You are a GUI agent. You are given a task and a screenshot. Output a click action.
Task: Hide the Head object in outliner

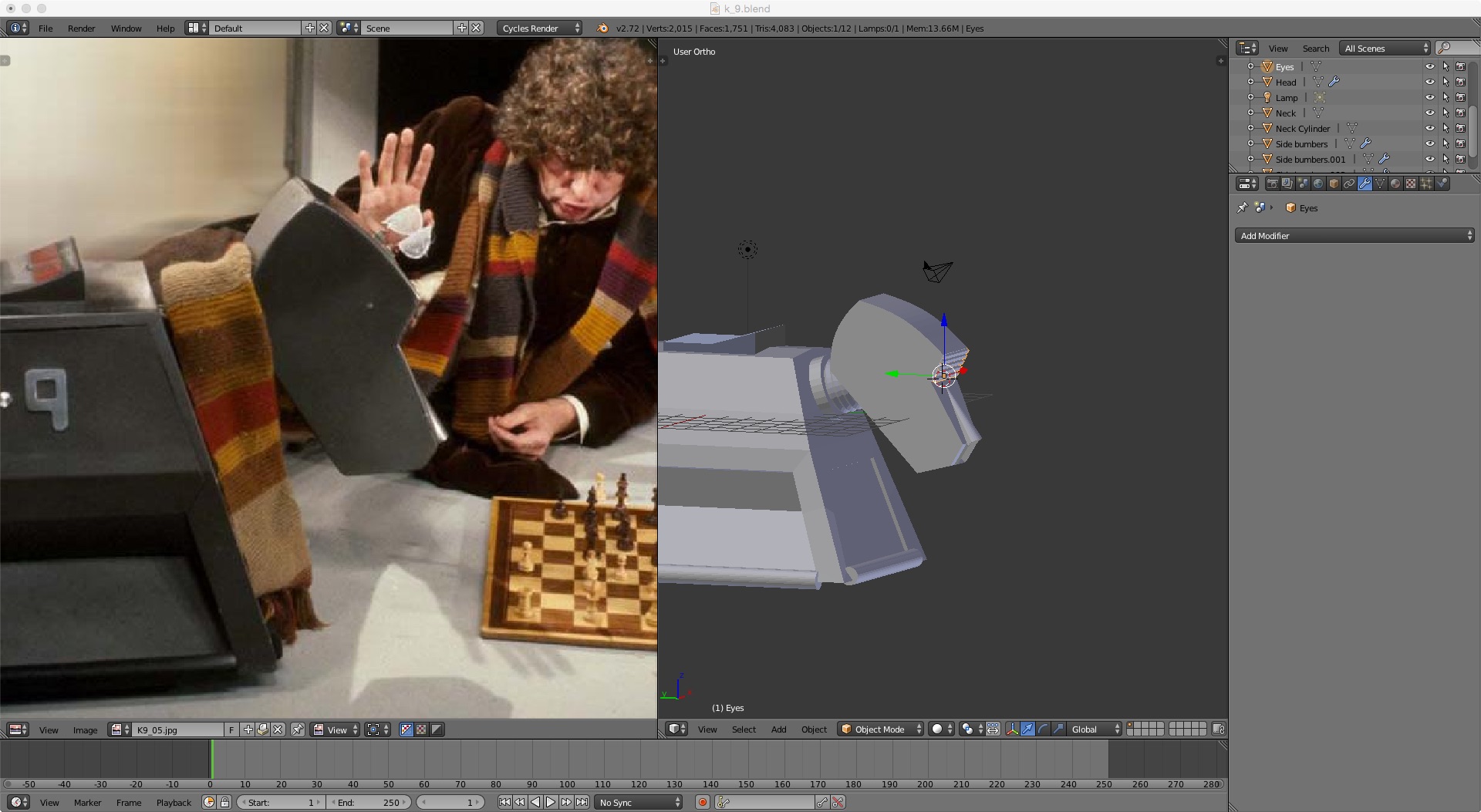1429,82
